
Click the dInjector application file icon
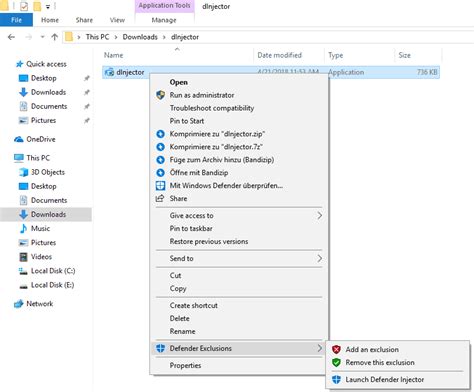109,72
